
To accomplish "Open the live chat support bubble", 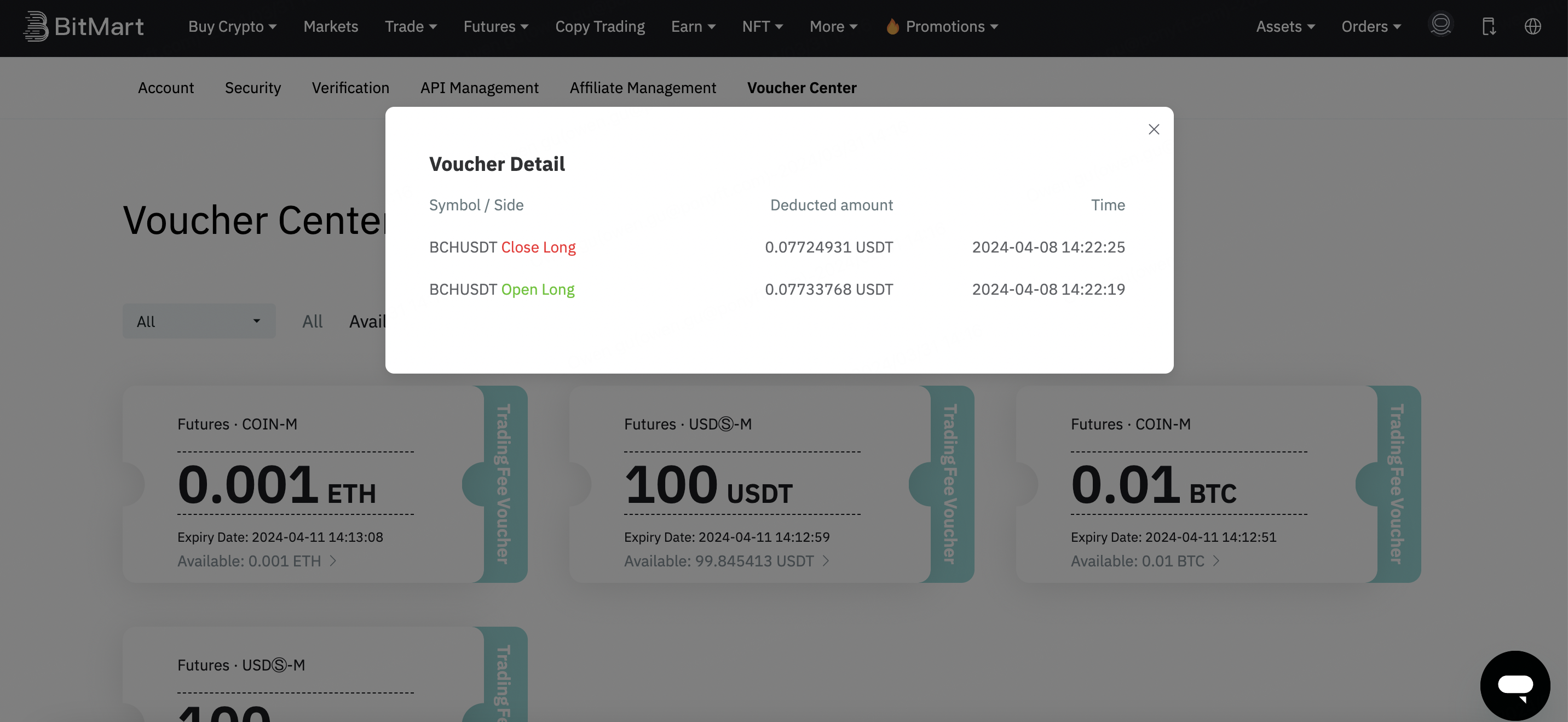I will coord(1515,685).
